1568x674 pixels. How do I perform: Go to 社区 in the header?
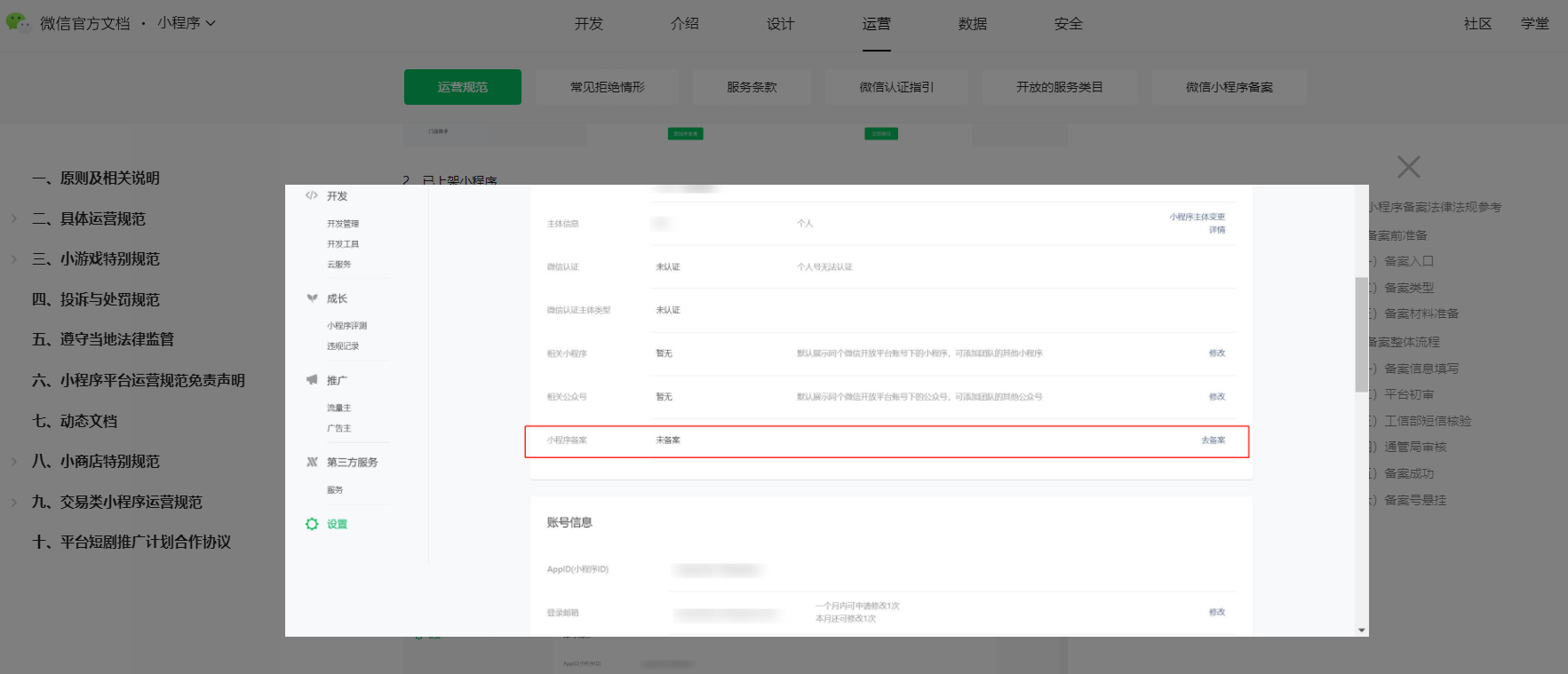click(1478, 24)
